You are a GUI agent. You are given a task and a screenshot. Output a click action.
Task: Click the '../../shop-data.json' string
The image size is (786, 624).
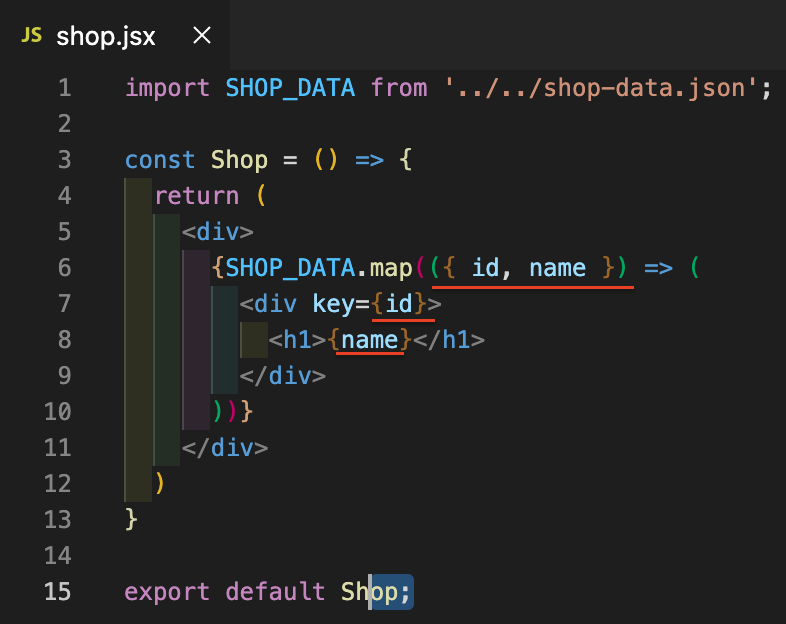pos(601,88)
